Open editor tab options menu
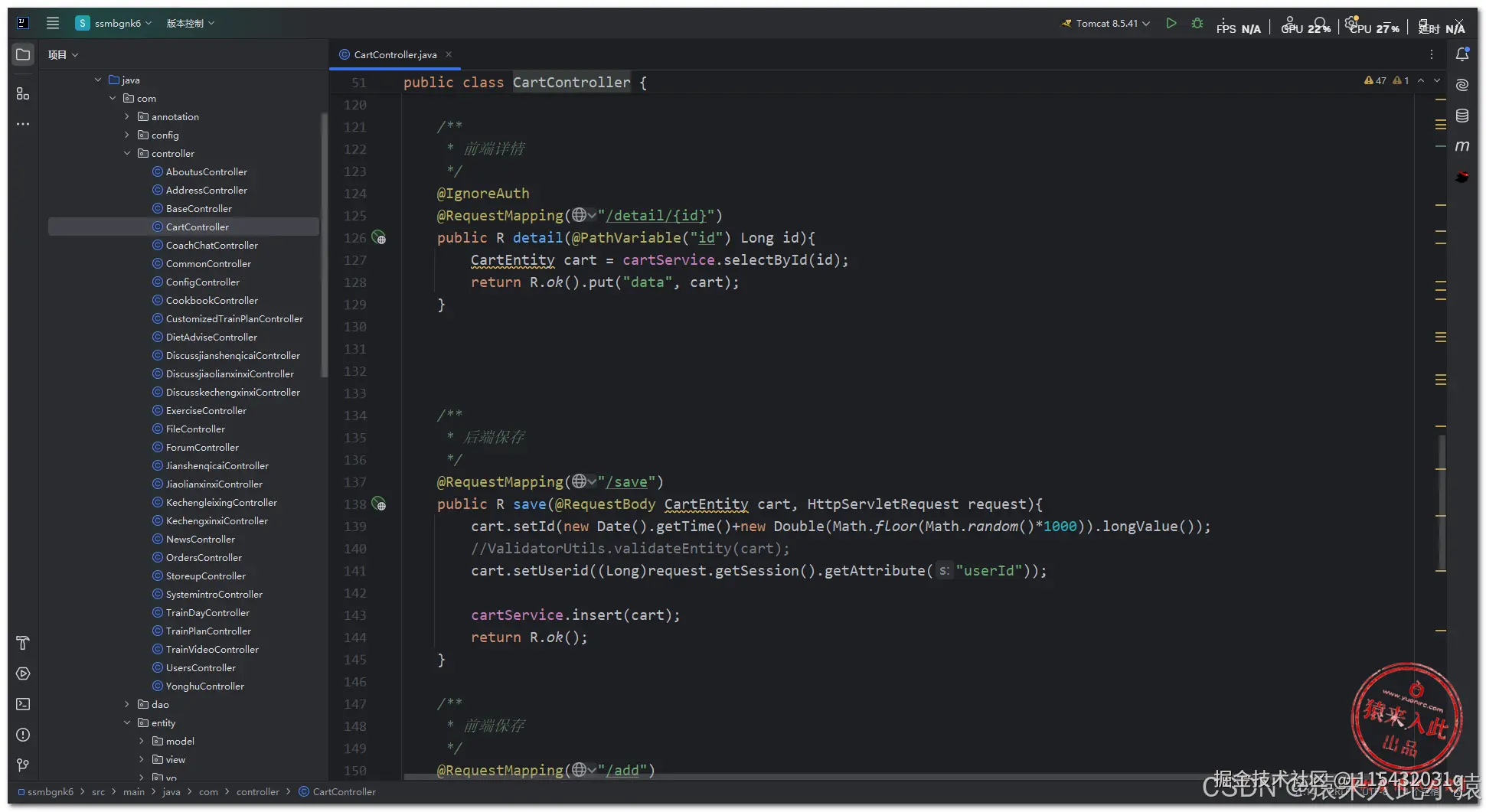The height and width of the screenshot is (812, 1486). click(x=1431, y=54)
